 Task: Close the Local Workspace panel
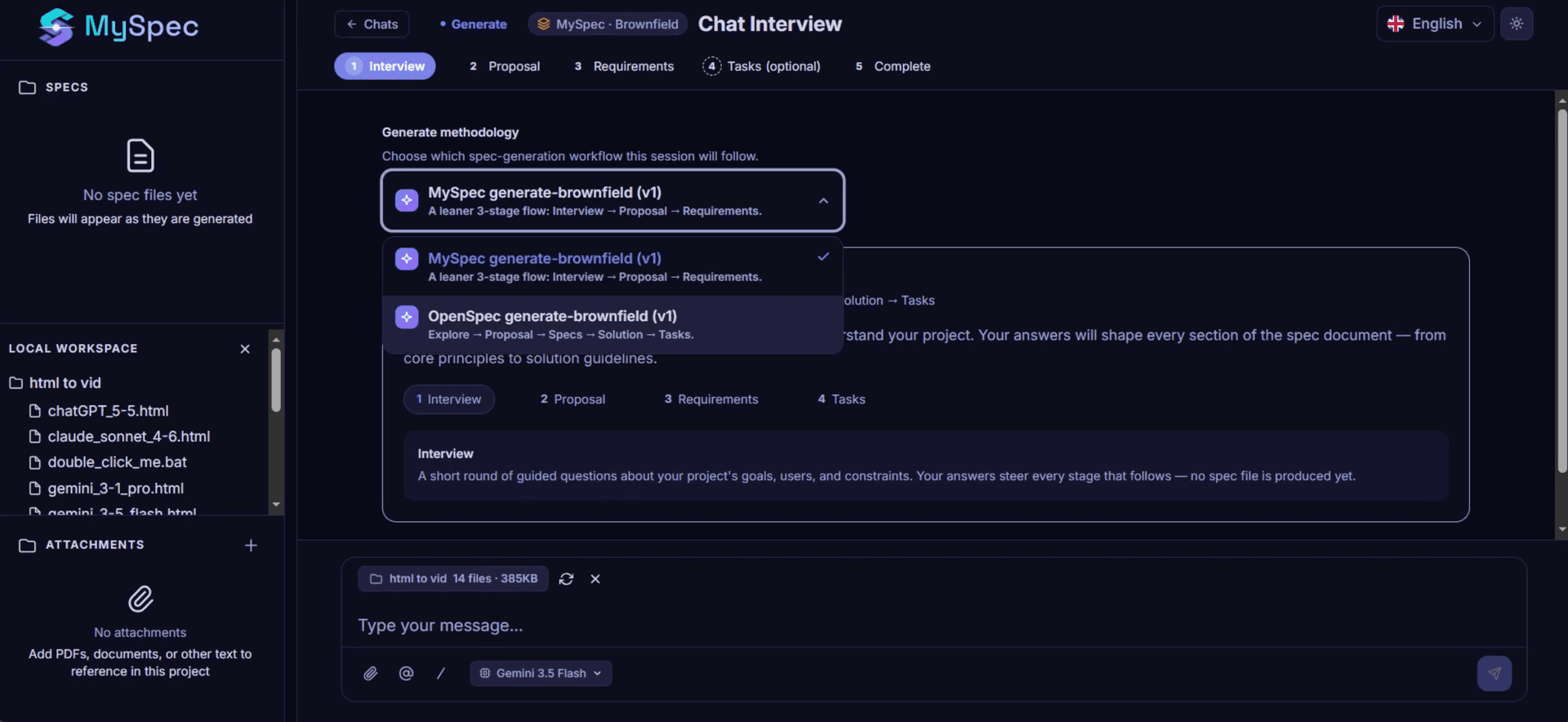tap(245, 349)
